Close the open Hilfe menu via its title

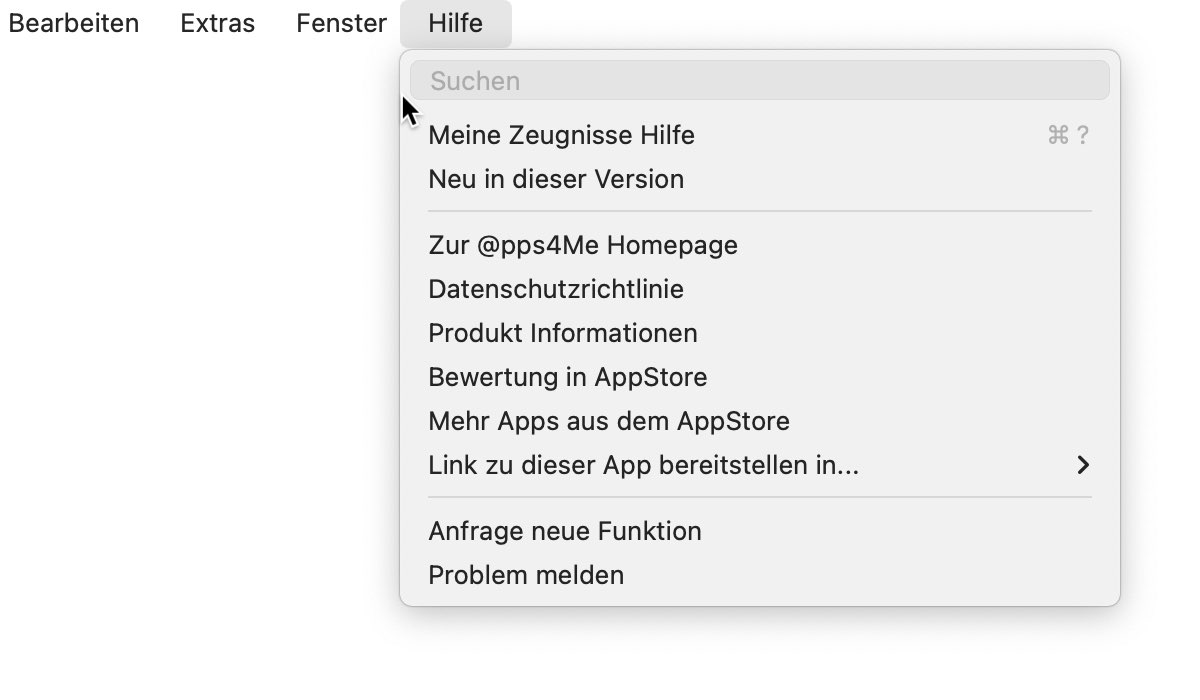pyautogui.click(x=456, y=23)
